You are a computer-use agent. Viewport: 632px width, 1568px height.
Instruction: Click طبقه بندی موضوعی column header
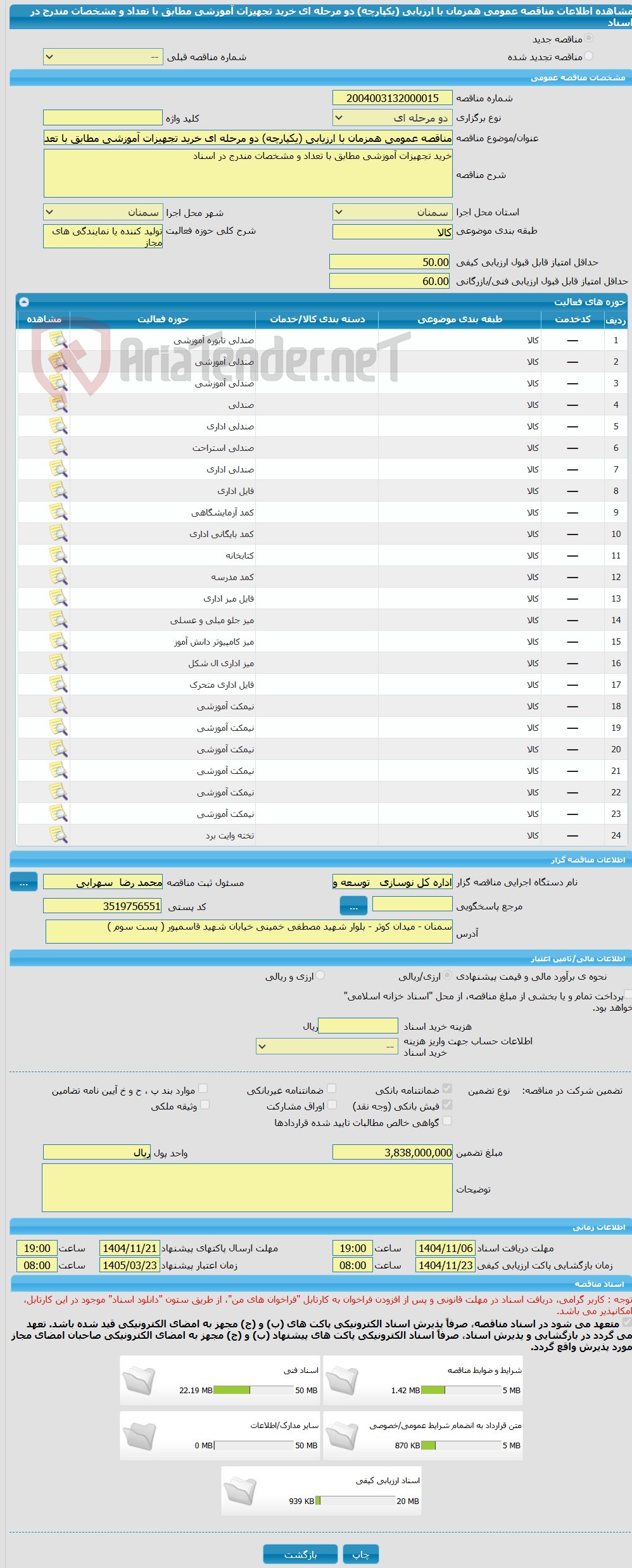coord(460,319)
